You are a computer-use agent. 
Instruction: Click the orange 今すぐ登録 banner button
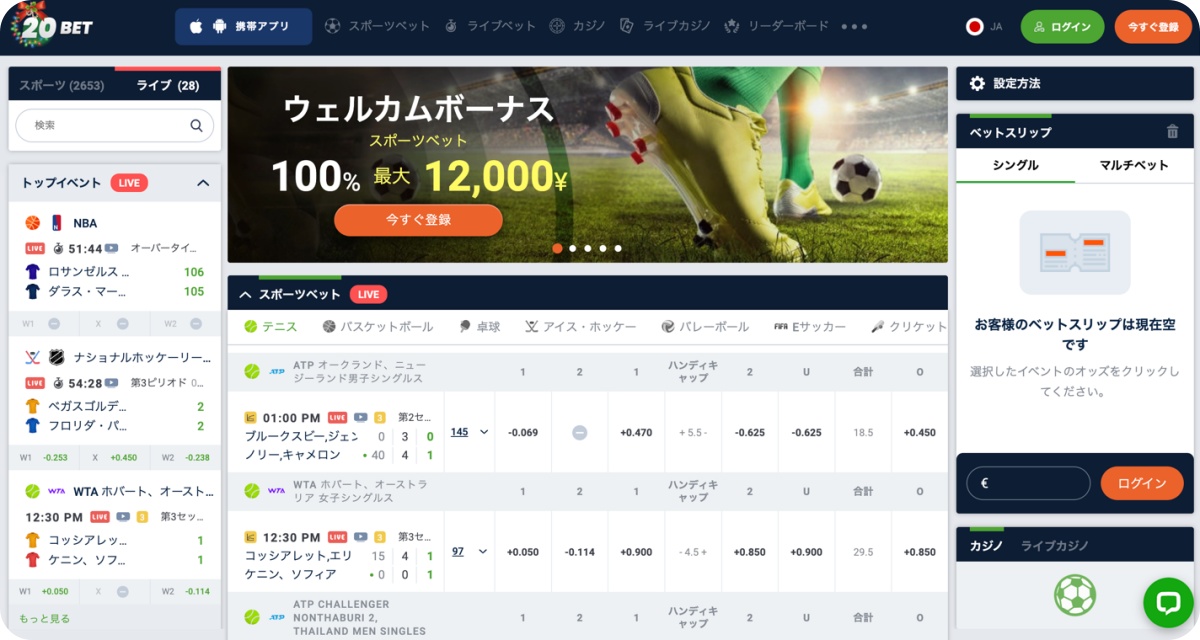[418, 220]
